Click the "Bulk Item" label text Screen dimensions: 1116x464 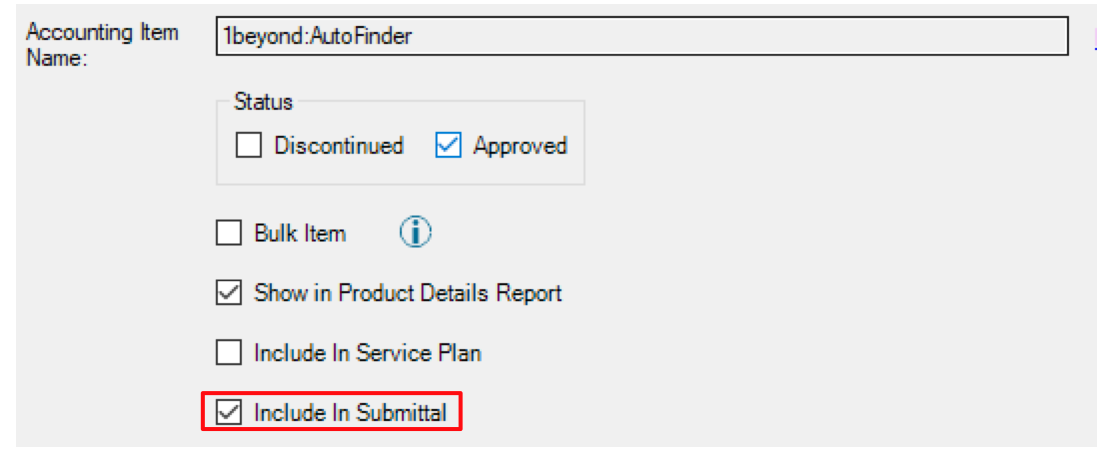point(300,233)
